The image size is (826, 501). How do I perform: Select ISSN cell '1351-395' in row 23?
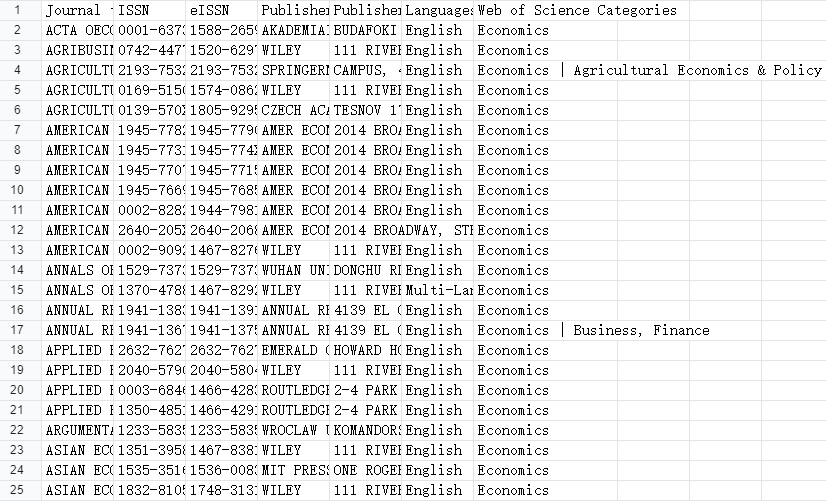[x=150, y=450]
